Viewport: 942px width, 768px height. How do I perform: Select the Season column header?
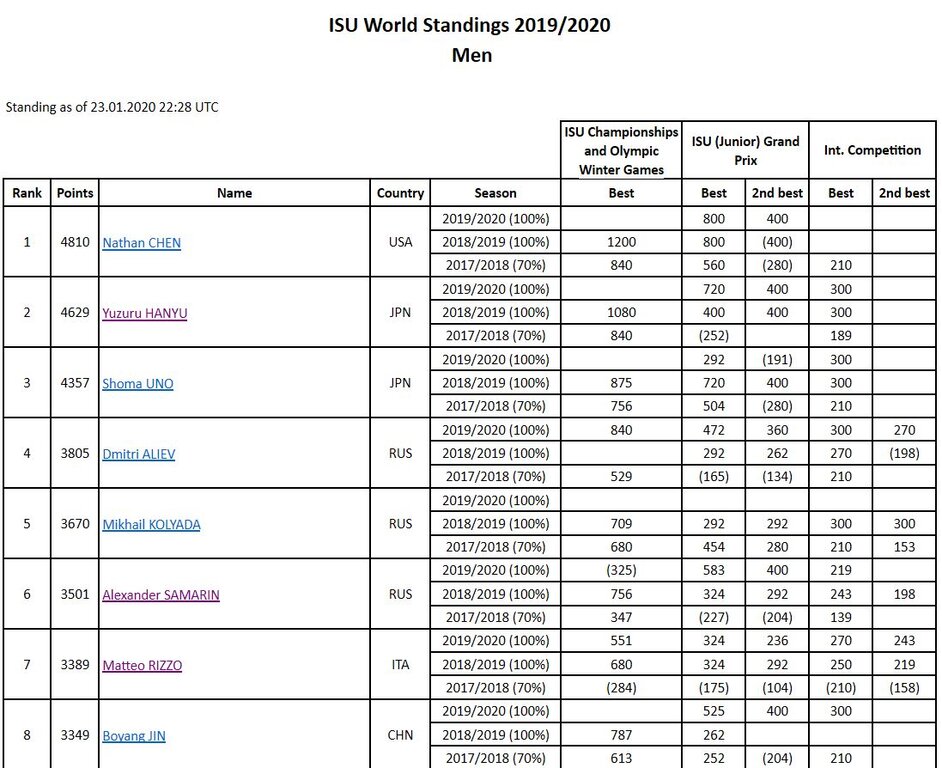496,193
